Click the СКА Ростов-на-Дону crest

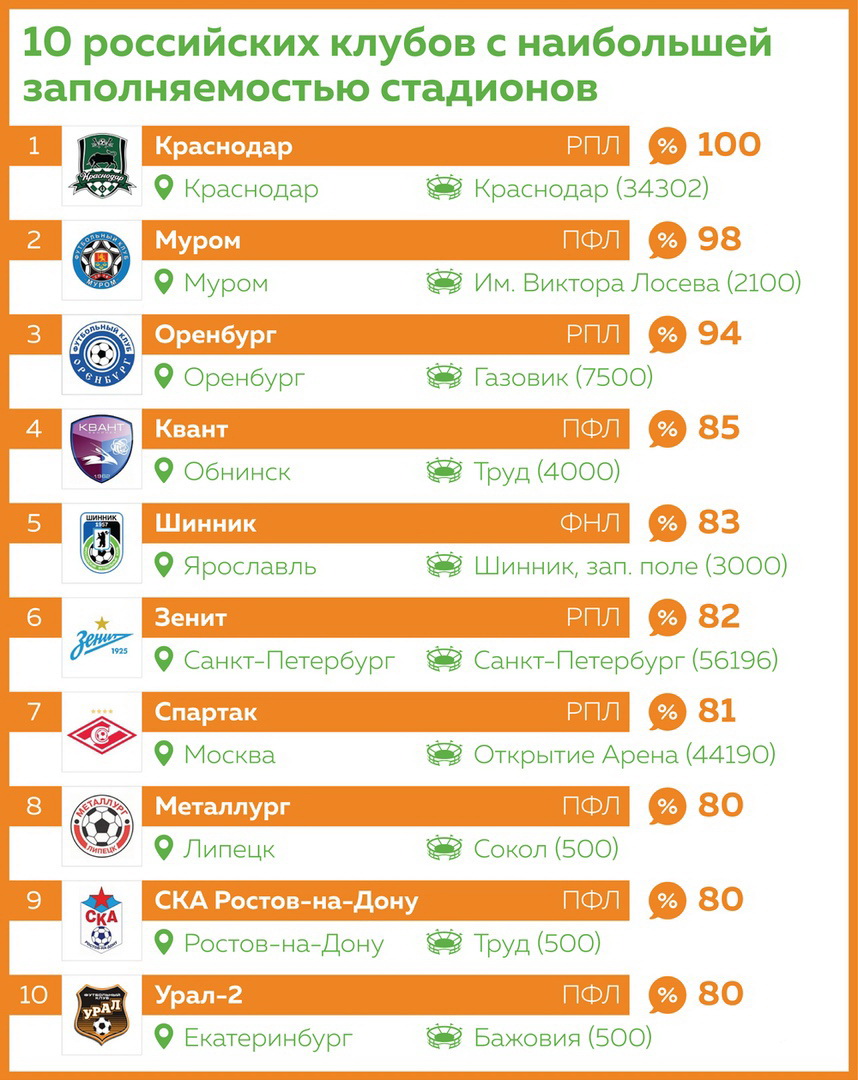(x=101, y=921)
